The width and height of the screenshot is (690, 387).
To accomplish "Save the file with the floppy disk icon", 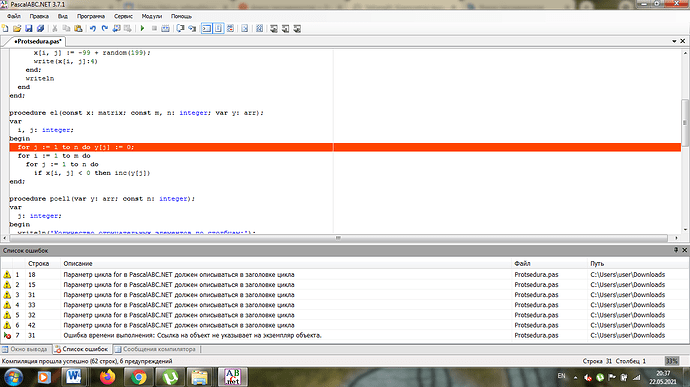I will coord(29,29).
